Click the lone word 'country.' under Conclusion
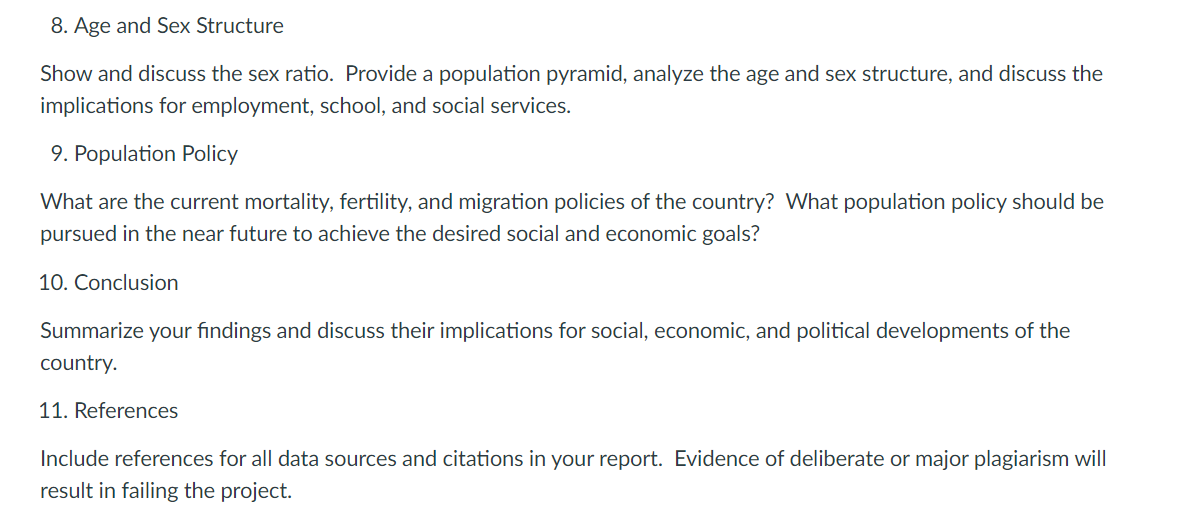The image size is (1200, 525). 78,363
